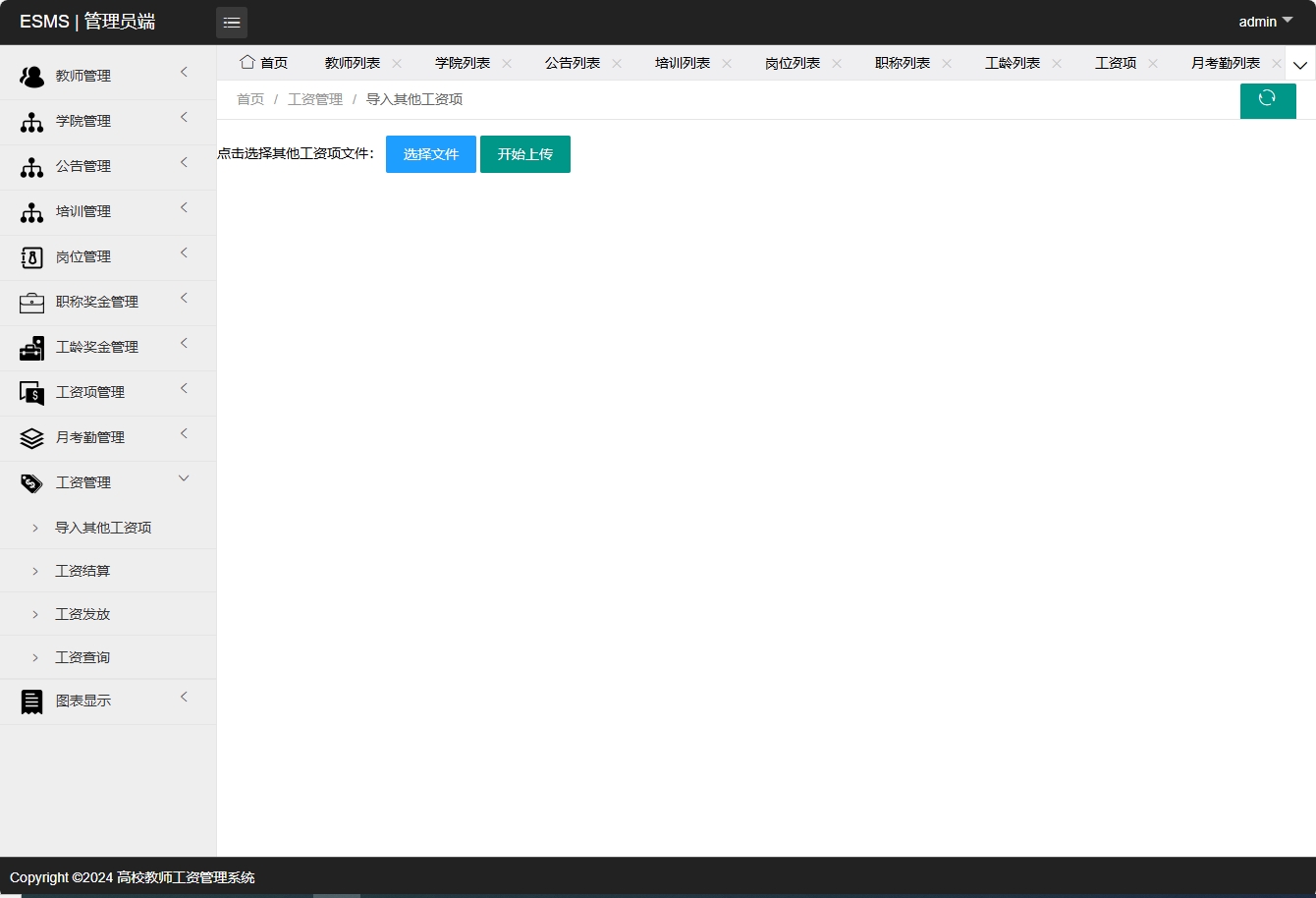The width and height of the screenshot is (1316, 898).
Task: Open the 图表显示 chart display icon
Action: pyautogui.click(x=30, y=701)
